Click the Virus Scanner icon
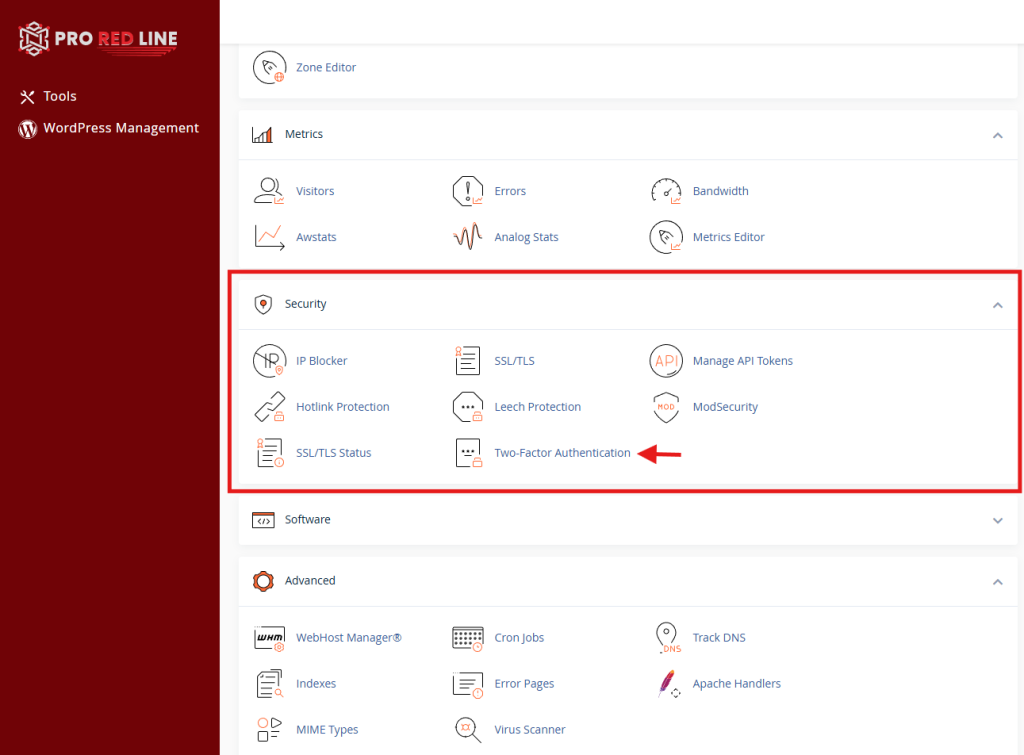This screenshot has height=755, width=1024. pos(467,730)
